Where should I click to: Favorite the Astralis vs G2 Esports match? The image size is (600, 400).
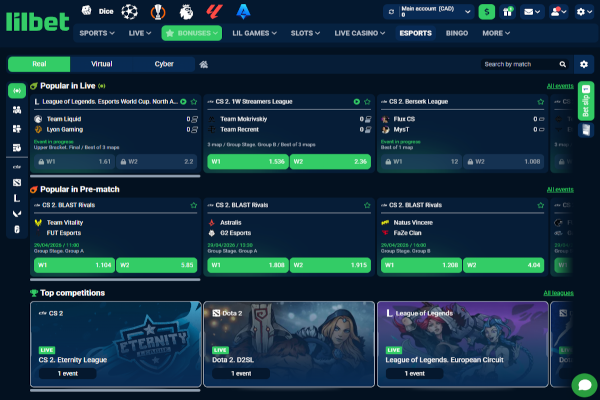pos(367,205)
